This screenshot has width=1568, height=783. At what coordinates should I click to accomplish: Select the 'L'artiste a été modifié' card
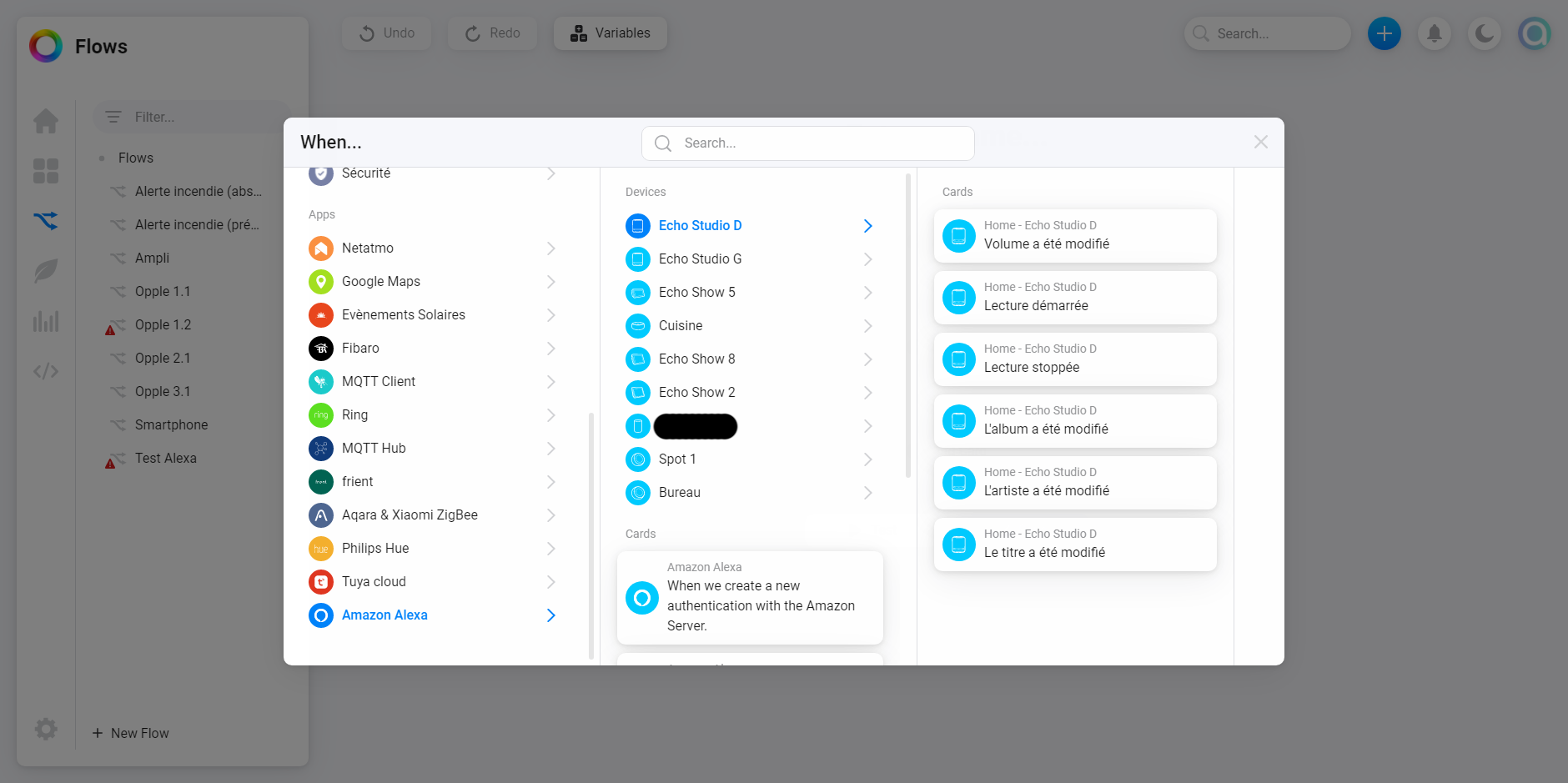1075,483
